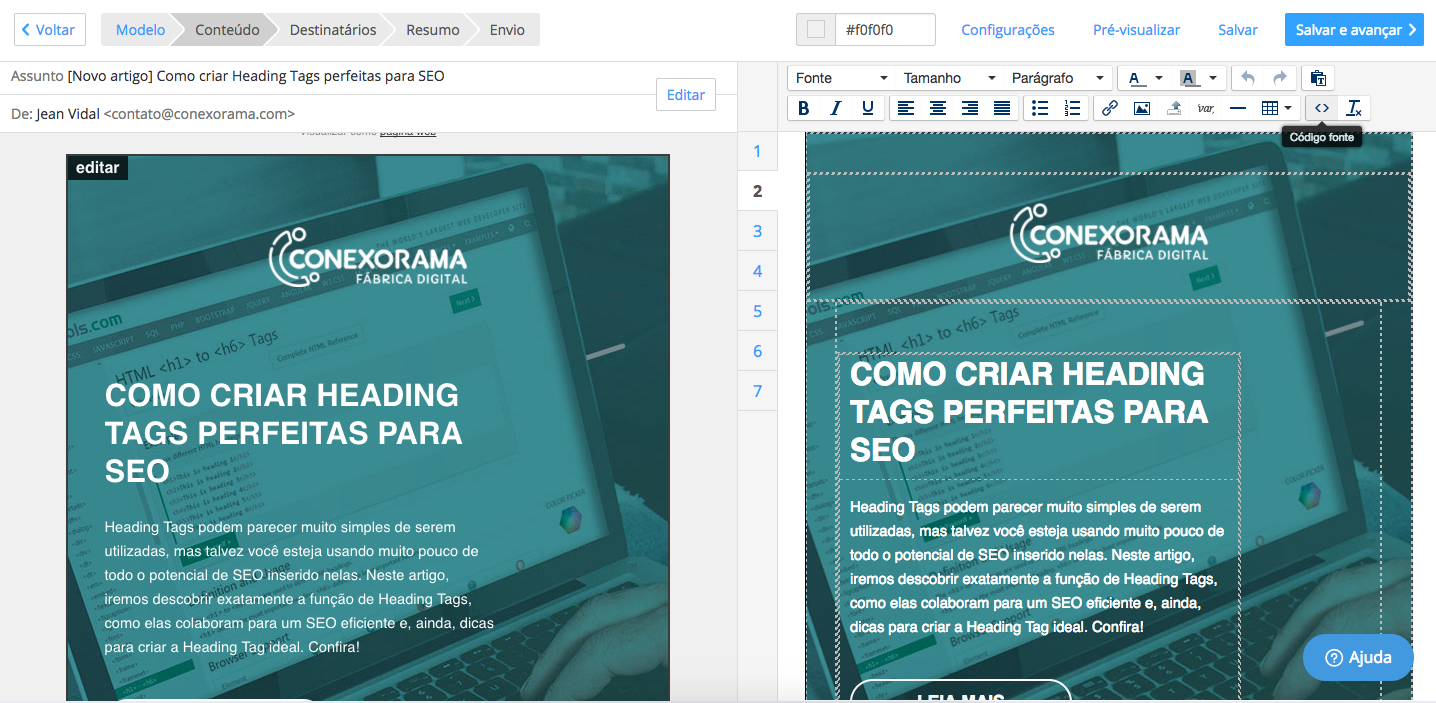Viewport: 1436px width, 703px height.
Task: Click the insert link icon
Action: (1109, 108)
